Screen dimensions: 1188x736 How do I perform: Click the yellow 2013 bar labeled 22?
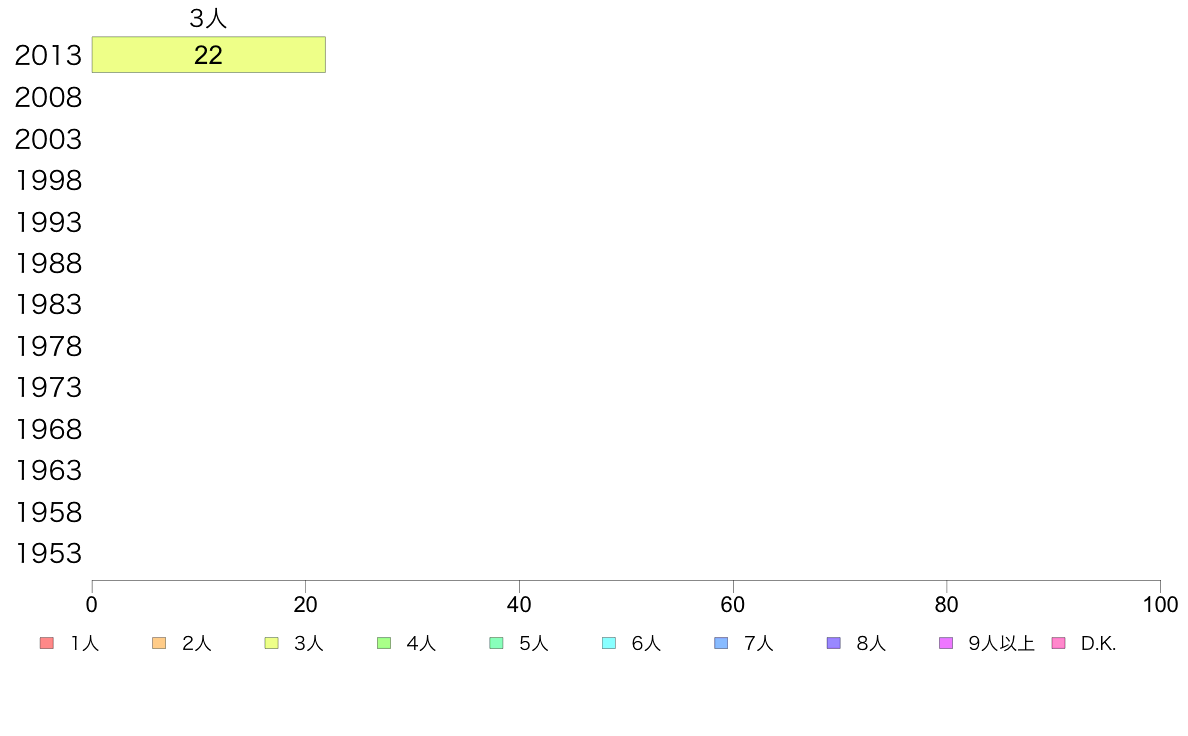click(208, 55)
